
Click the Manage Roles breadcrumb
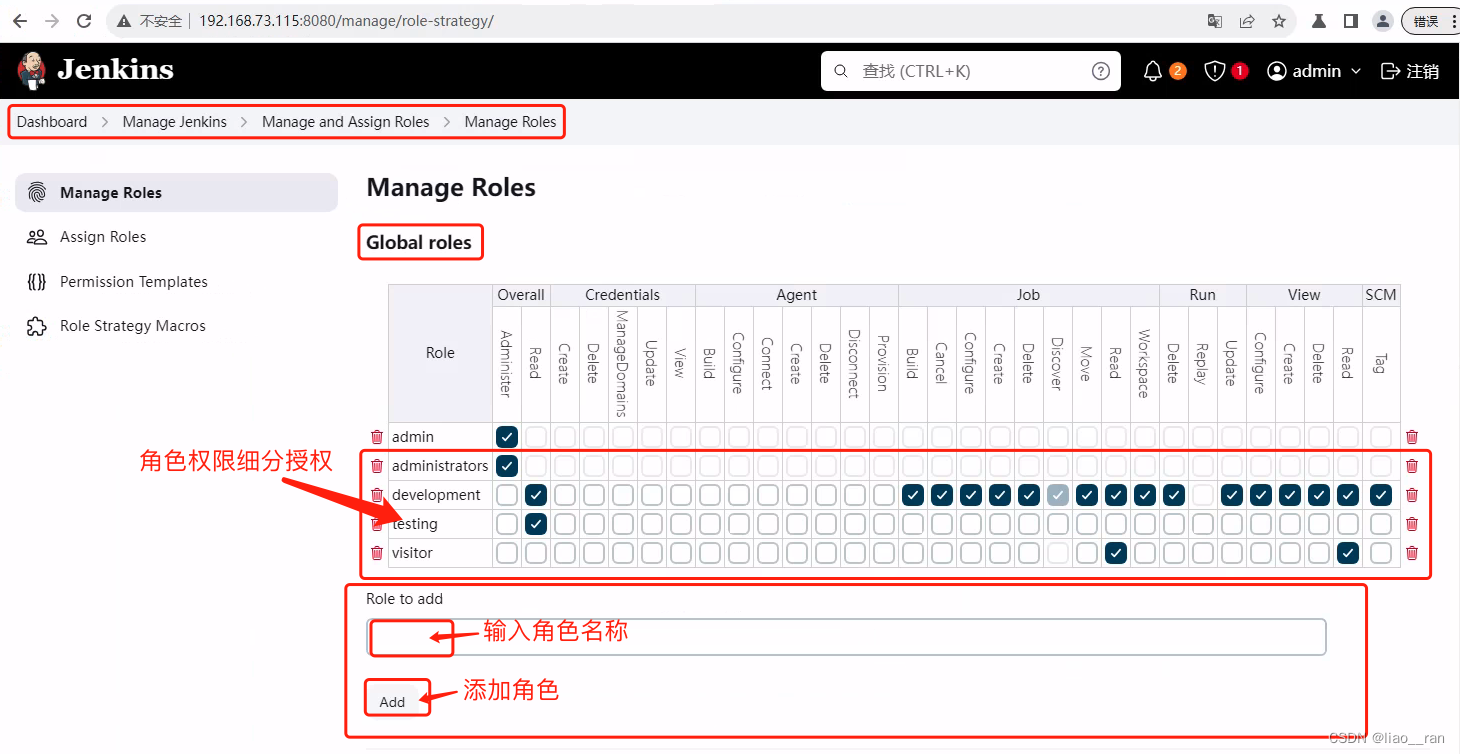[511, 122]
